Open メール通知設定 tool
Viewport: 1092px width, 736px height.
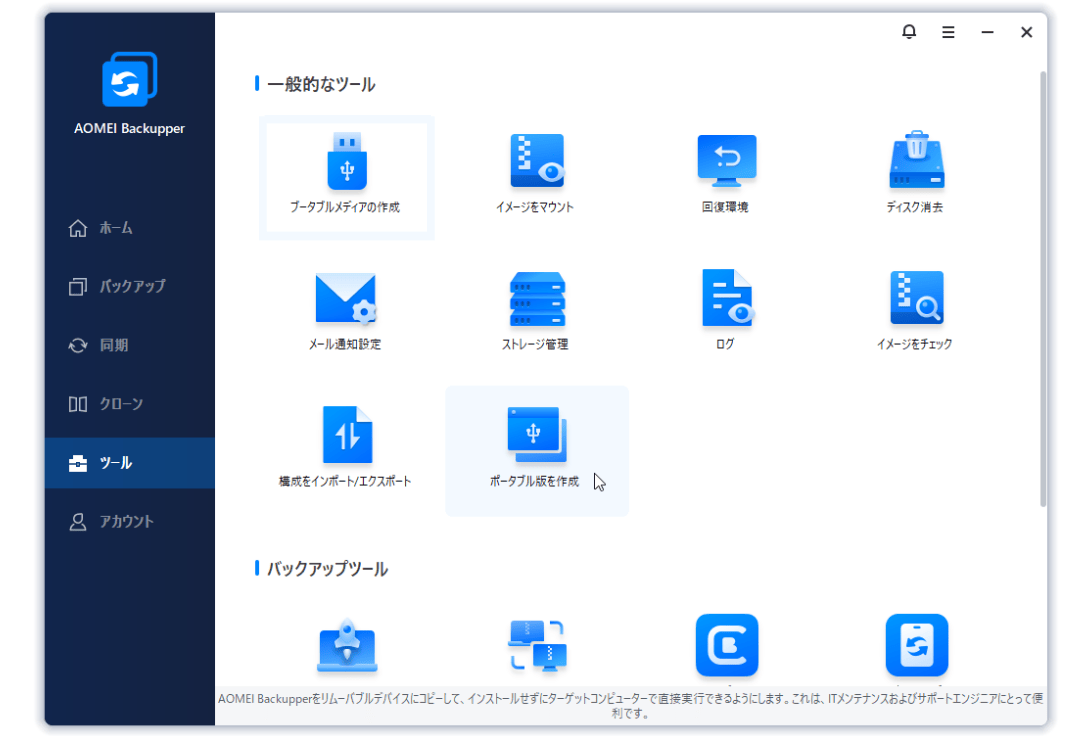click(x=345, y=312)
